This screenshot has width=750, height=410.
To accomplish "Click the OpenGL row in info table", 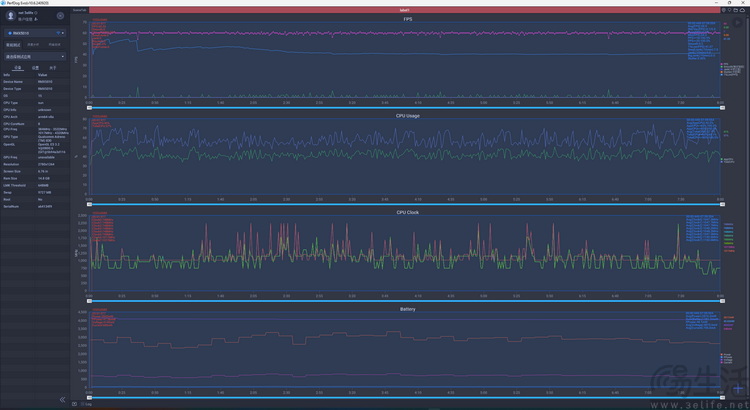I will click(35, 148).
